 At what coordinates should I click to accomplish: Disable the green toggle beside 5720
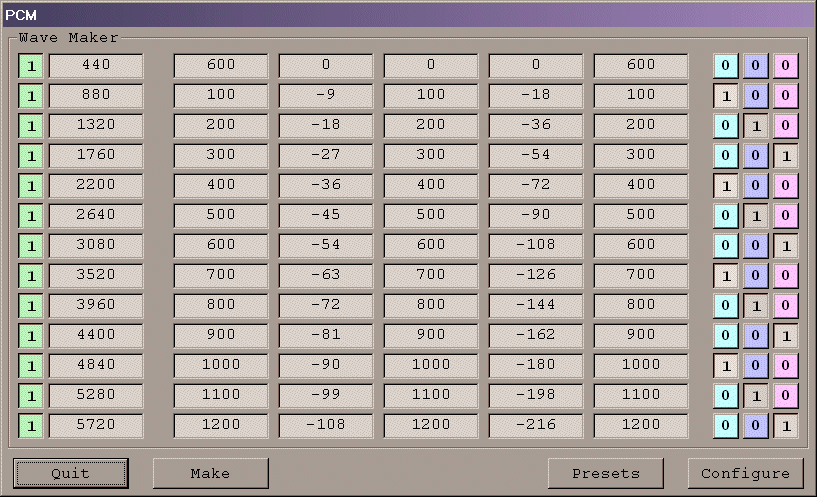tap(31, 426)
